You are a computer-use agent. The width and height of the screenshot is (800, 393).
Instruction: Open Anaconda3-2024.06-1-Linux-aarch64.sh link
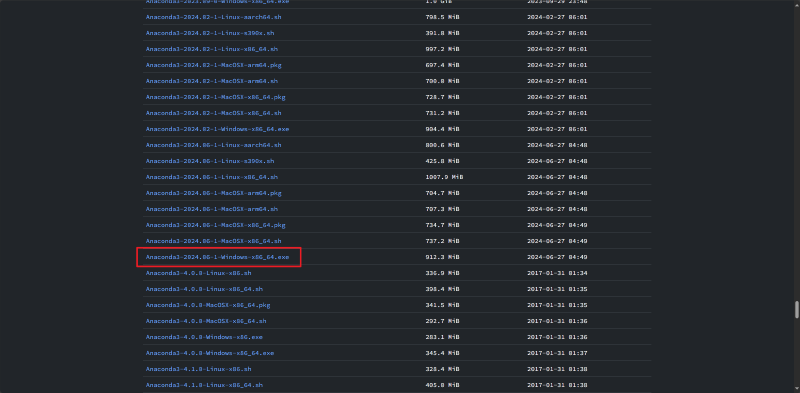(x=213, y=145)
